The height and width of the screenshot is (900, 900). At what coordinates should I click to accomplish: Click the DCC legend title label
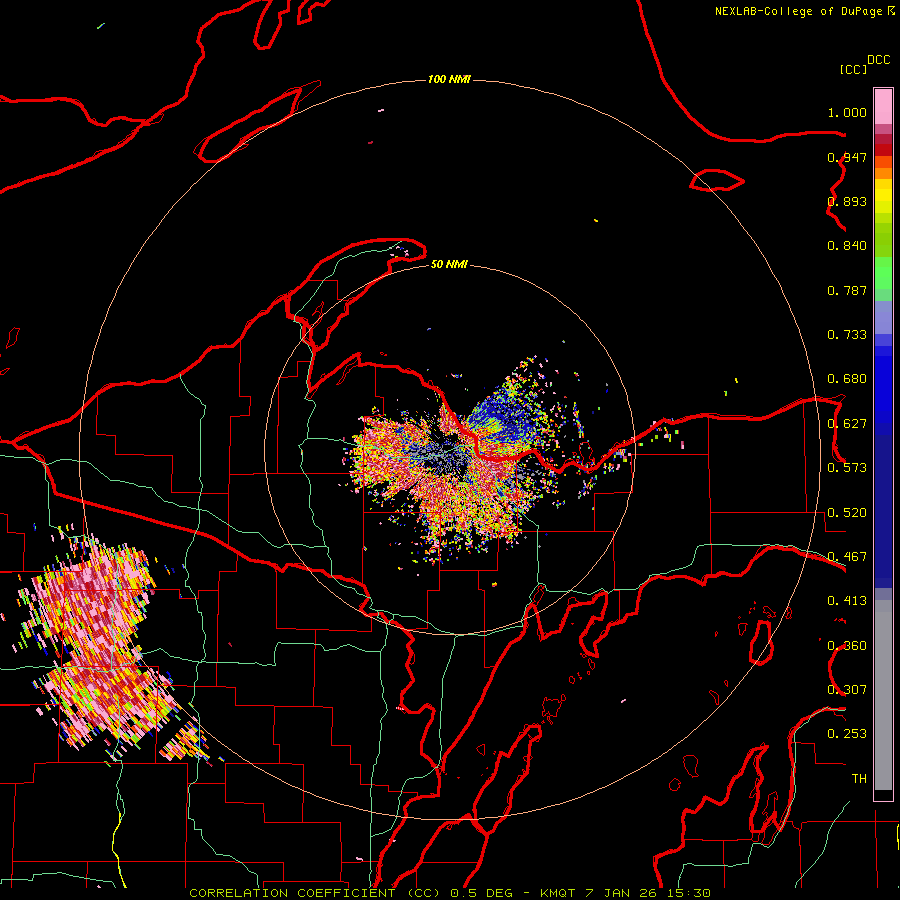[878, 60]
